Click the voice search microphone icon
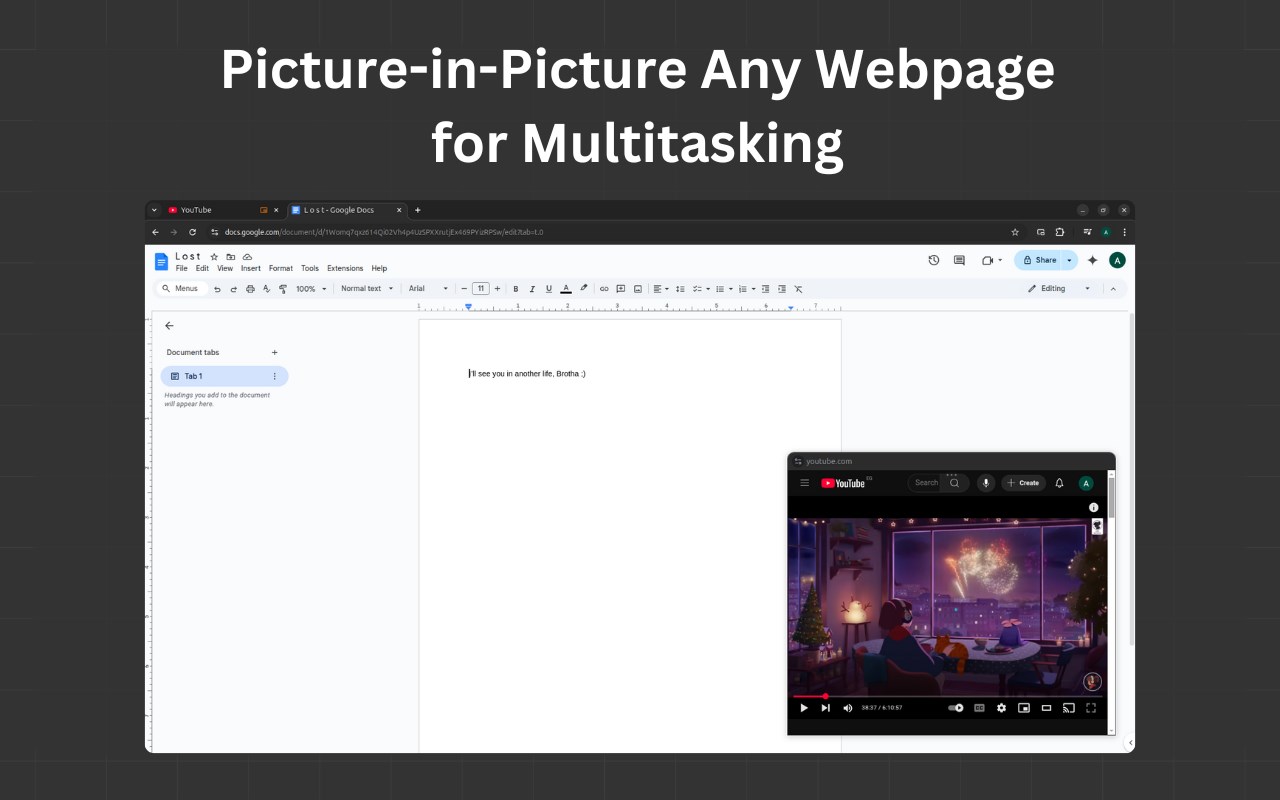The height and width of the screenshot is (800, 1280). coord(986,483)
